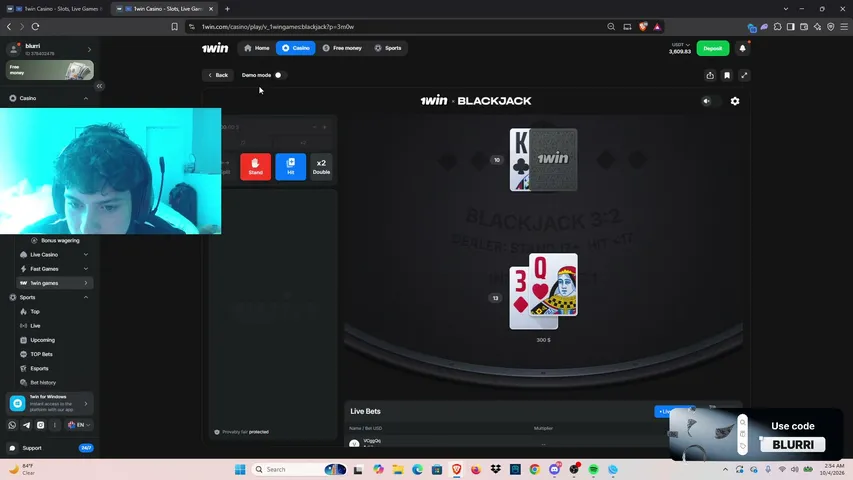Open the notifications bell
Screen dimensions: 853x480
pyautogui.click(x=743, y=48)
